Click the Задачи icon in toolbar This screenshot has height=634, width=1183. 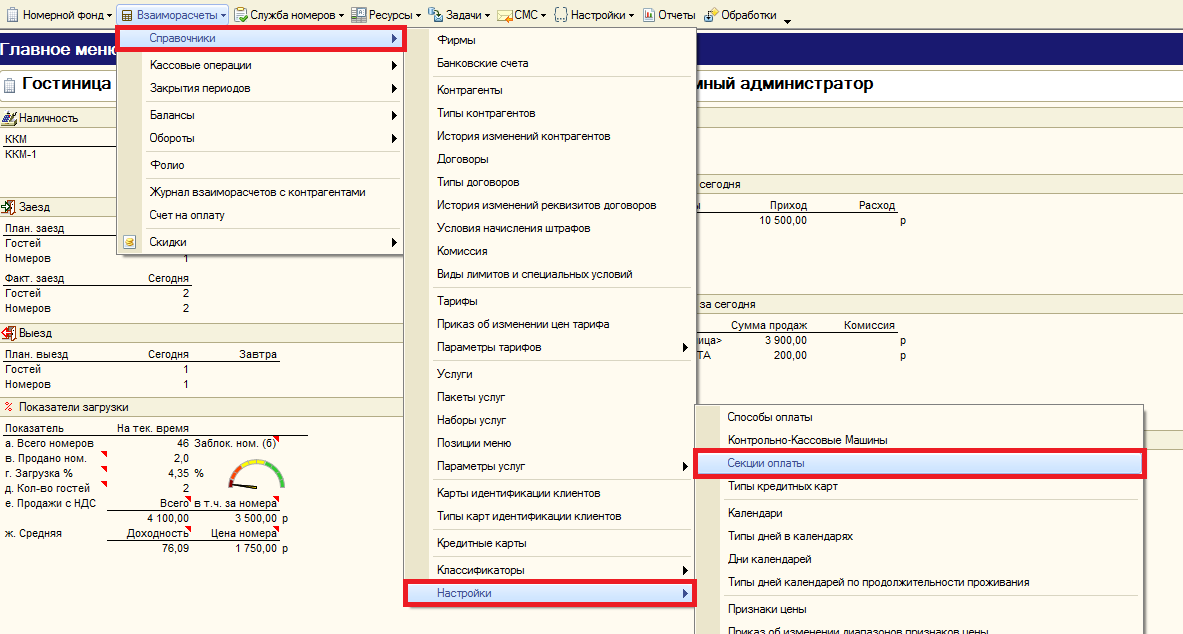(x=435, y=15)
